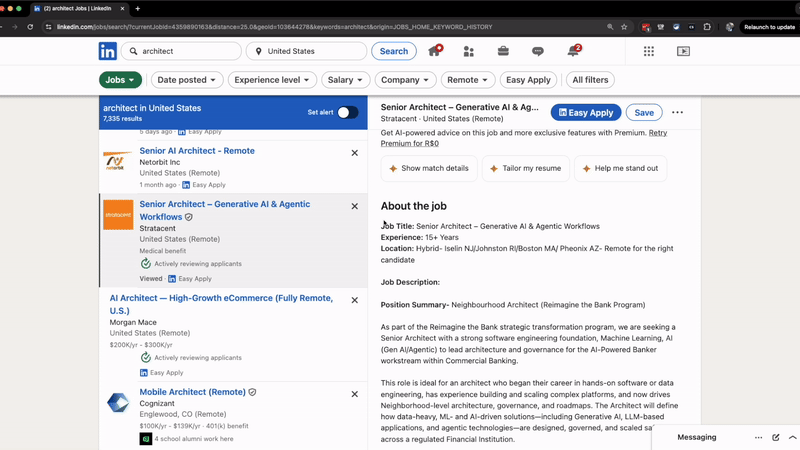Open All filters panel
The width and height of the screenshot is (800, 450).
pos(590,80)
